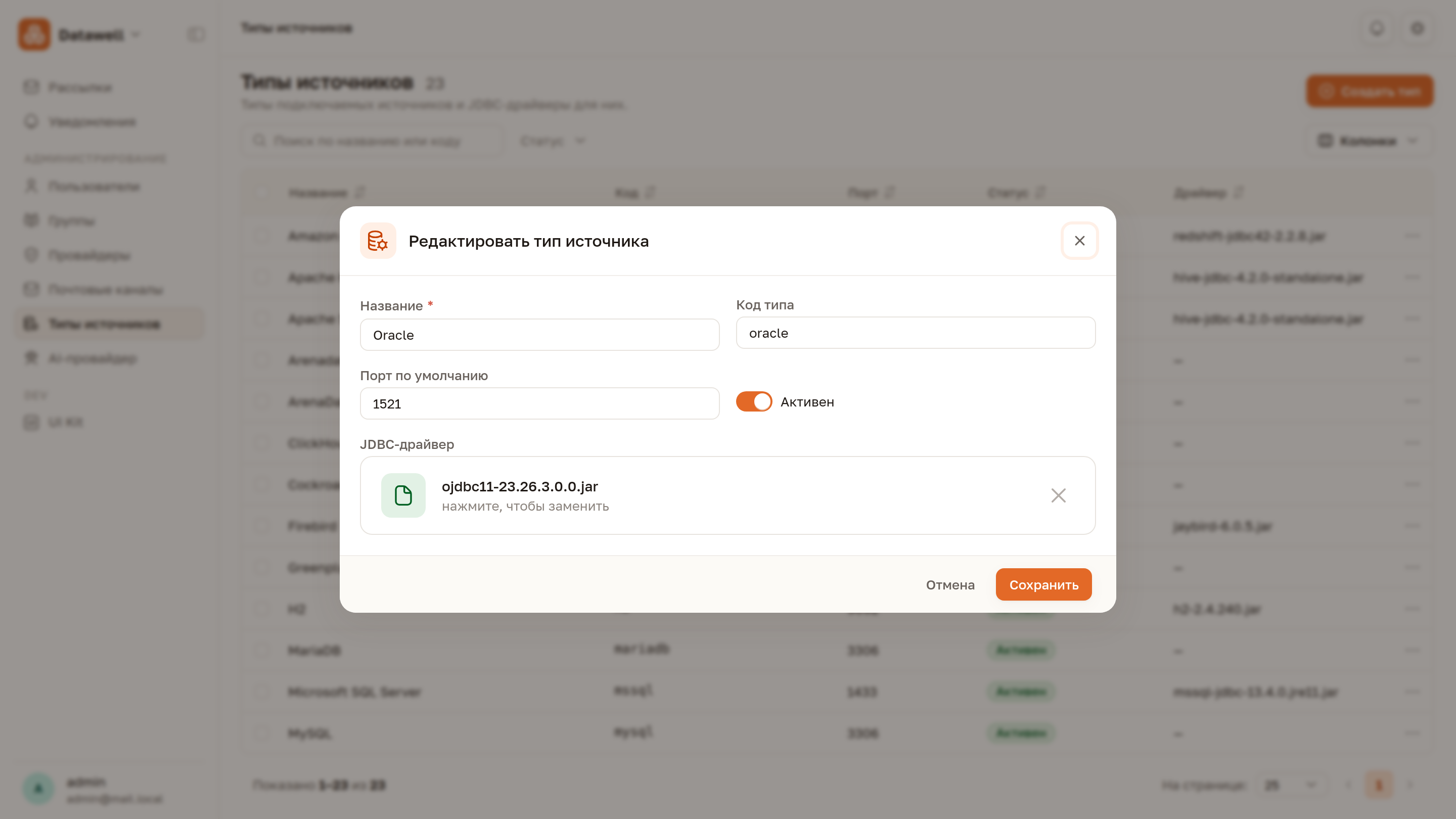Open row actions menu for MySQL

coord(1413,734)
